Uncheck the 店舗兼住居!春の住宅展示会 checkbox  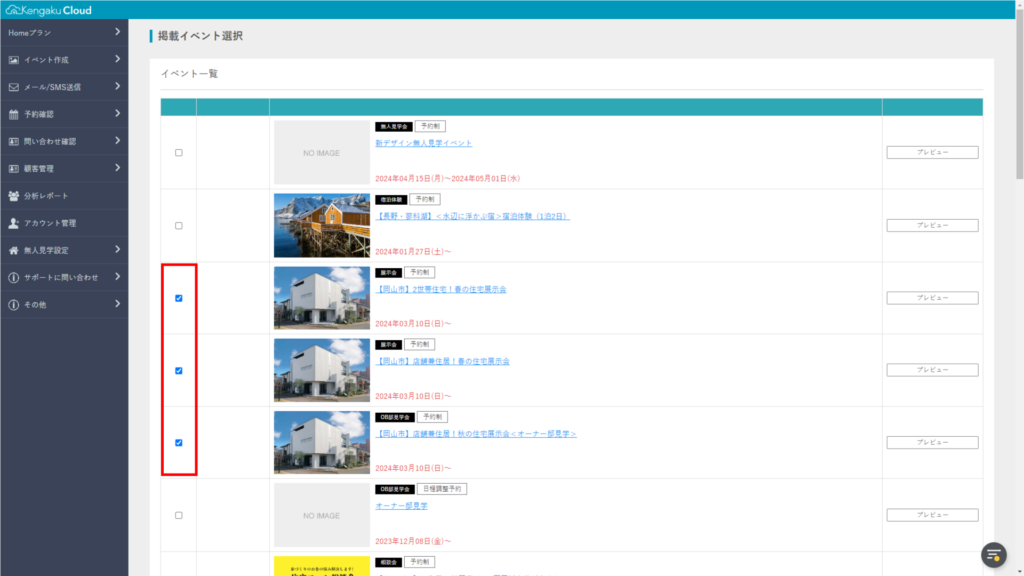178,371
